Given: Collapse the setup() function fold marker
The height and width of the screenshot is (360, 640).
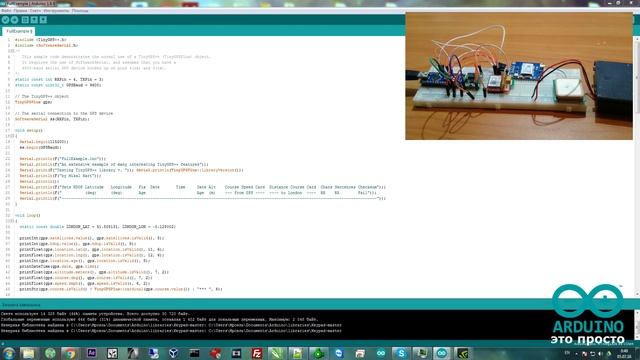Looking at the screenshot, I should [13, 136].
